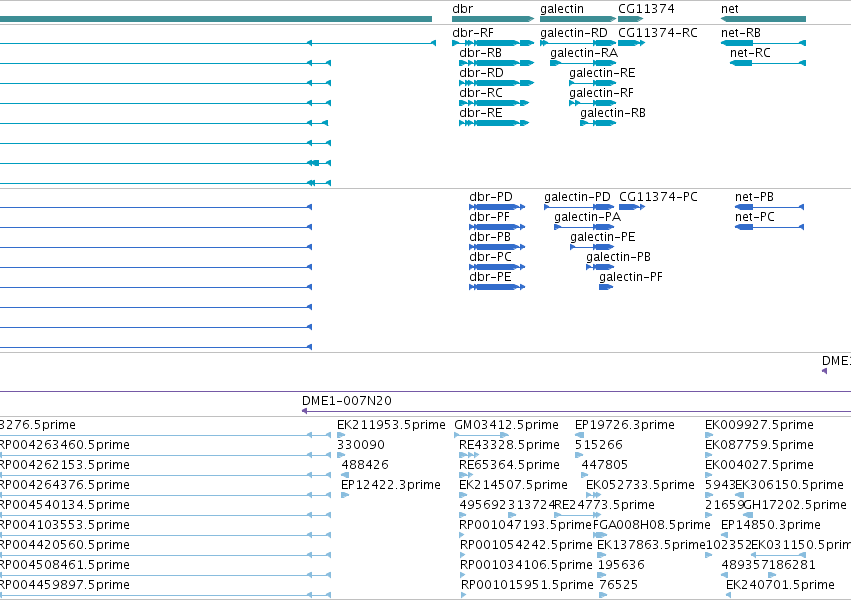The height and width of the screenshot is (600, 851).
Task: Click the dbr-RB transcript feature
Action: [x=497, y=63]
